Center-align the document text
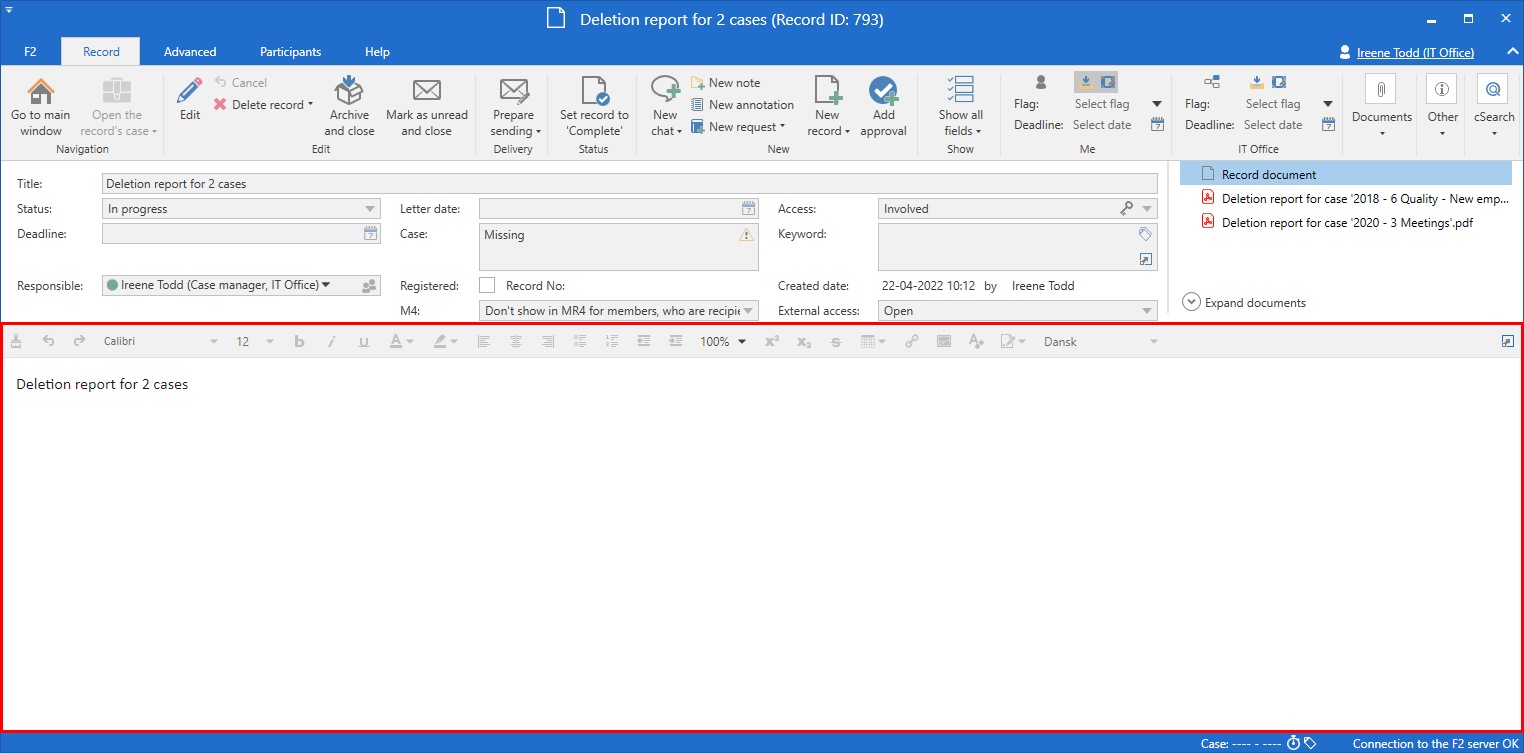This screenshot has height=753, width=1524. (x=516, y=341)
